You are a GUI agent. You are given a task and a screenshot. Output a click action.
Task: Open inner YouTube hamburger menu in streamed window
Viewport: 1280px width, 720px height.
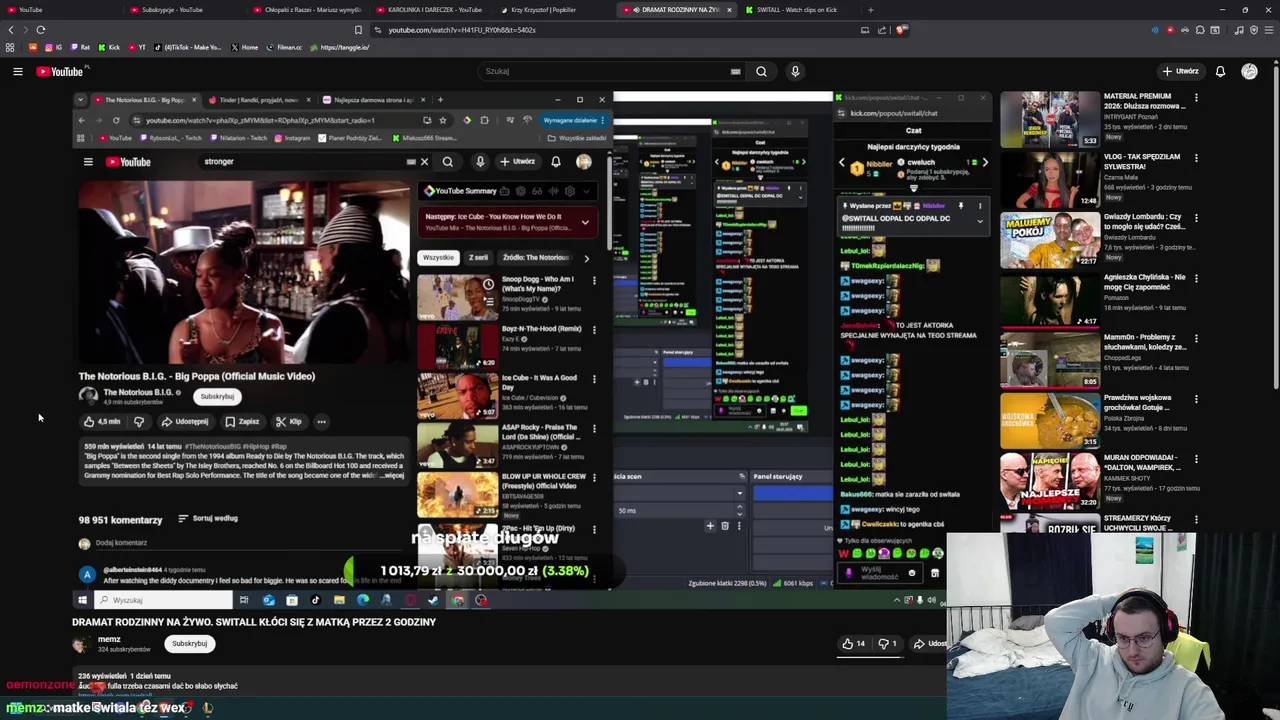88,161
